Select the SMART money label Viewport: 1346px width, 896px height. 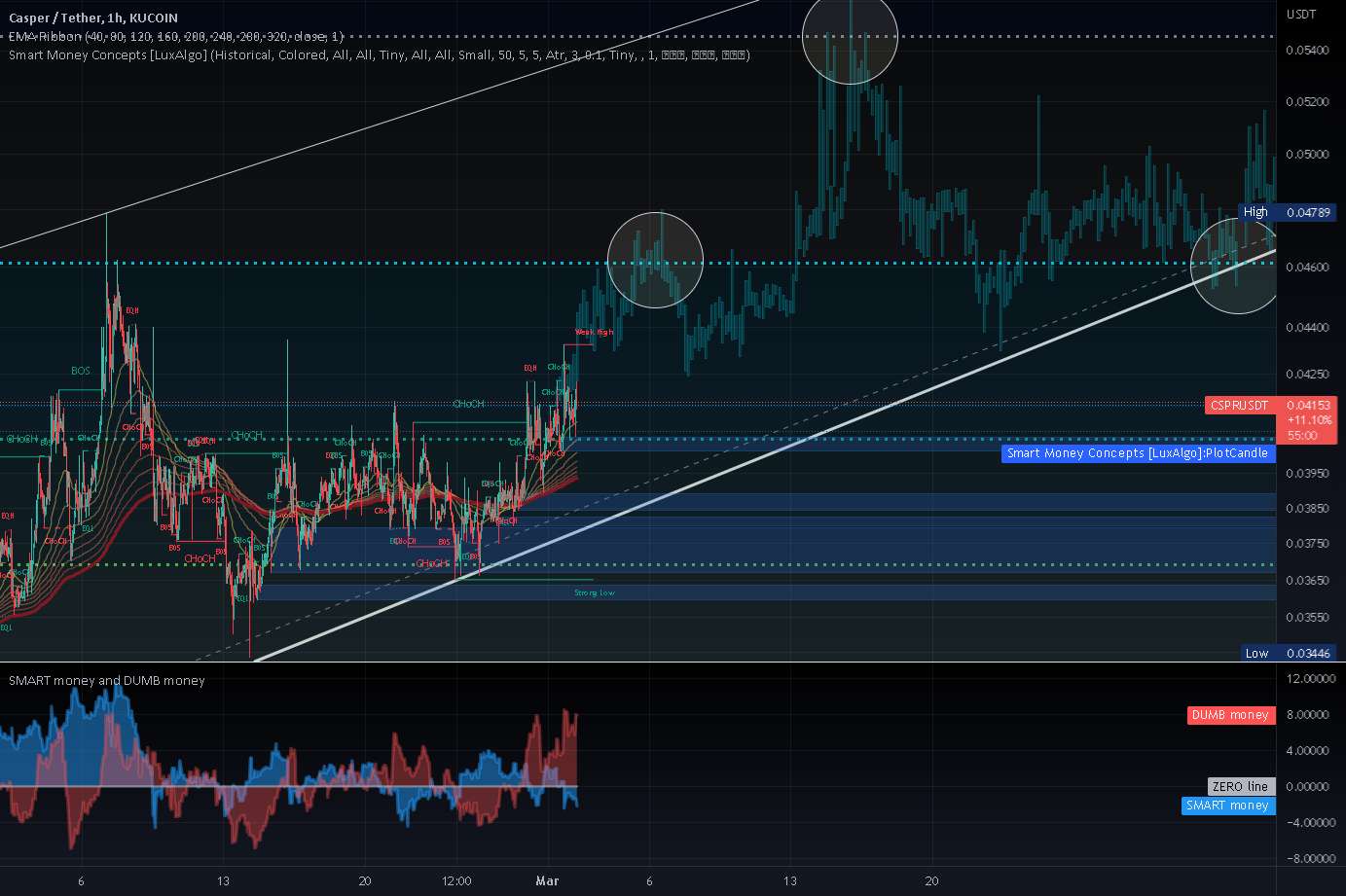(x=1228, y=806)
